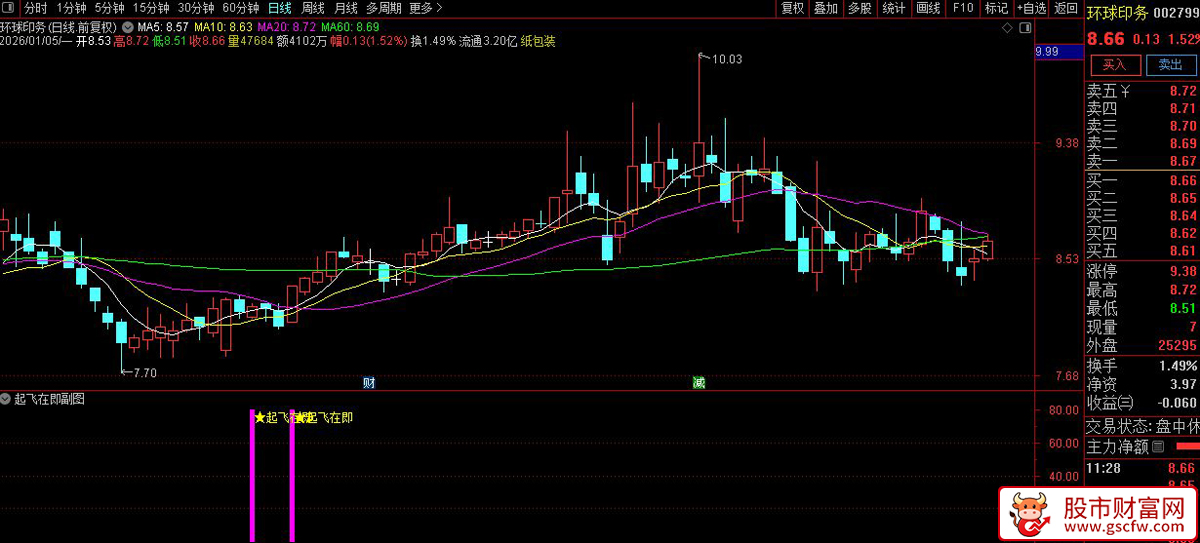This screenshot has width=1200, height=543.
Task: Click the 纸包装 sector label
Action: click(538, 42)
